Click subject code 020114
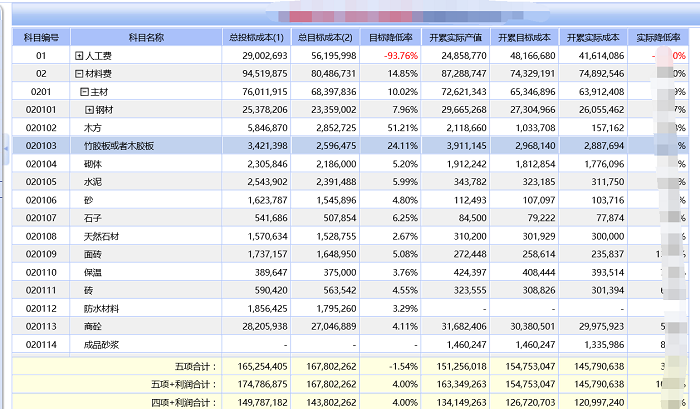700x409 pixels. click(41, 345)
